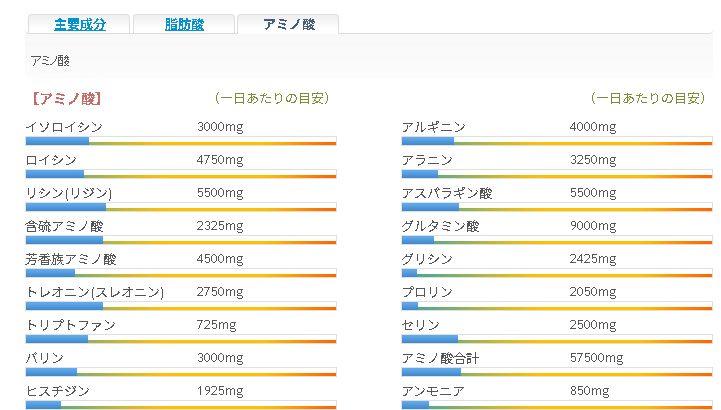The image size is (721, 410).
Task: Click the アンモニア label
Action: [x=433, y=391]
